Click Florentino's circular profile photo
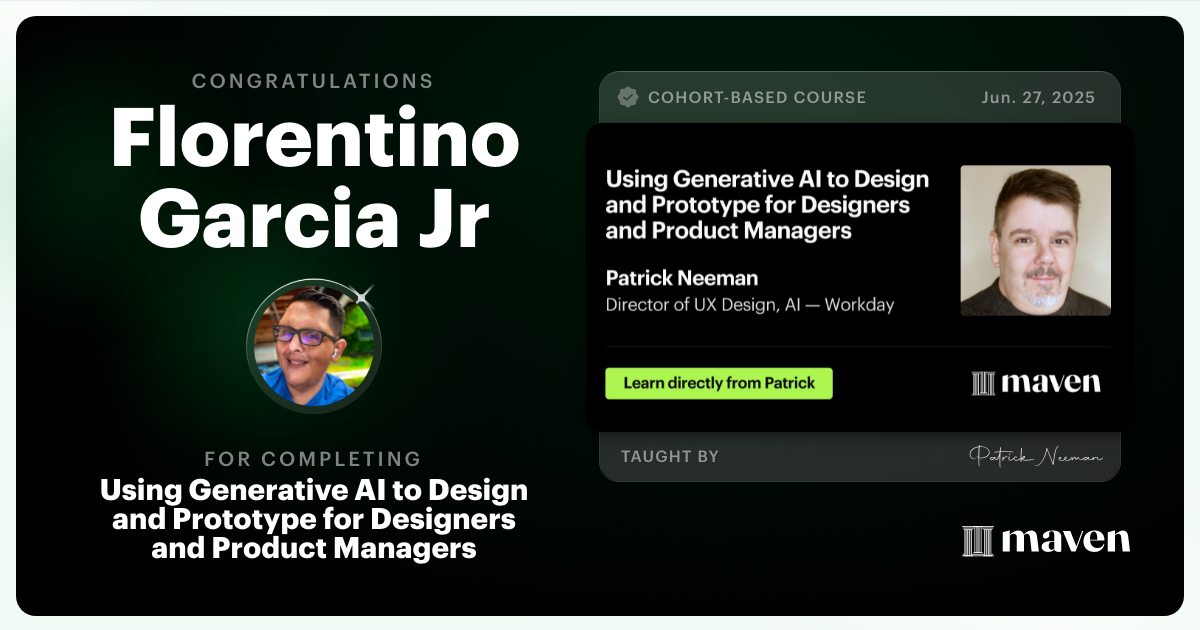1200x630 pixels. tap(313, 345)
